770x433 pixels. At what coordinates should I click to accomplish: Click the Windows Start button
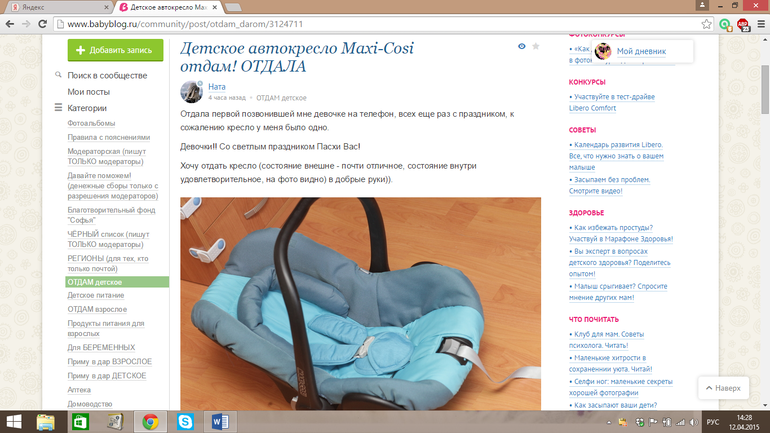click(16, 421)
